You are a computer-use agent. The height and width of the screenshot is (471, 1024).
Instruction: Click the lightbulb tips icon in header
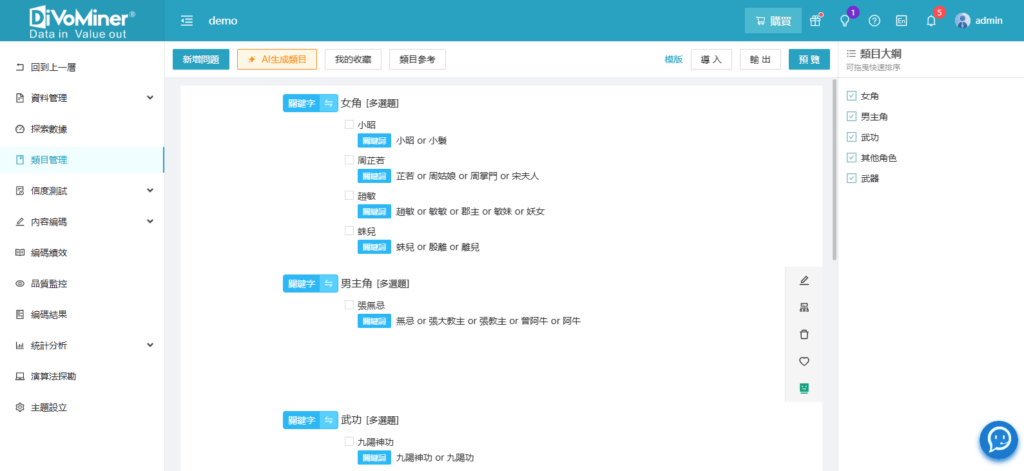coord(844,21)
